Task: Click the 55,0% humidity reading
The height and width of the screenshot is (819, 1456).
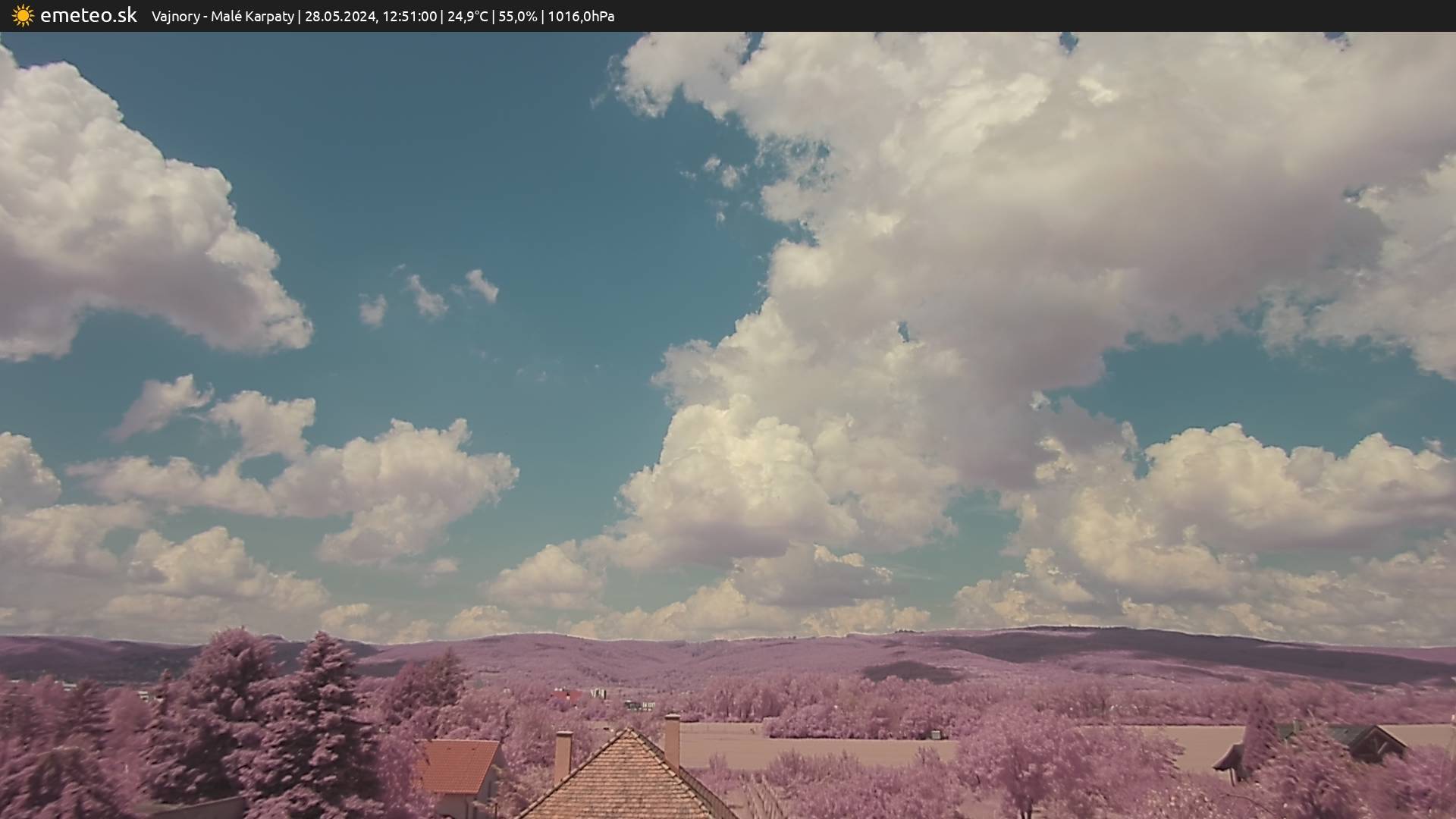Action: (x=517, y=17)
